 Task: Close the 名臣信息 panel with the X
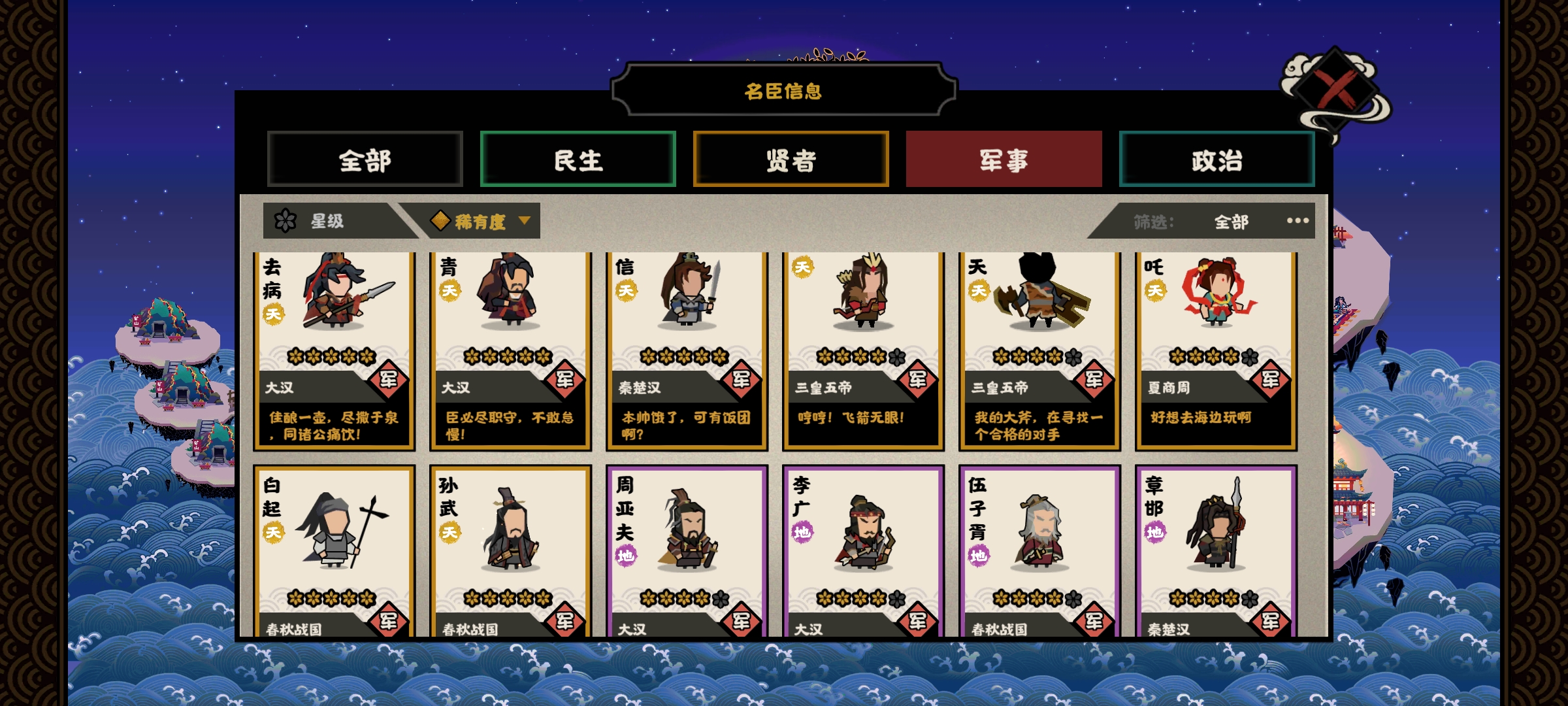pos(1334,89)
